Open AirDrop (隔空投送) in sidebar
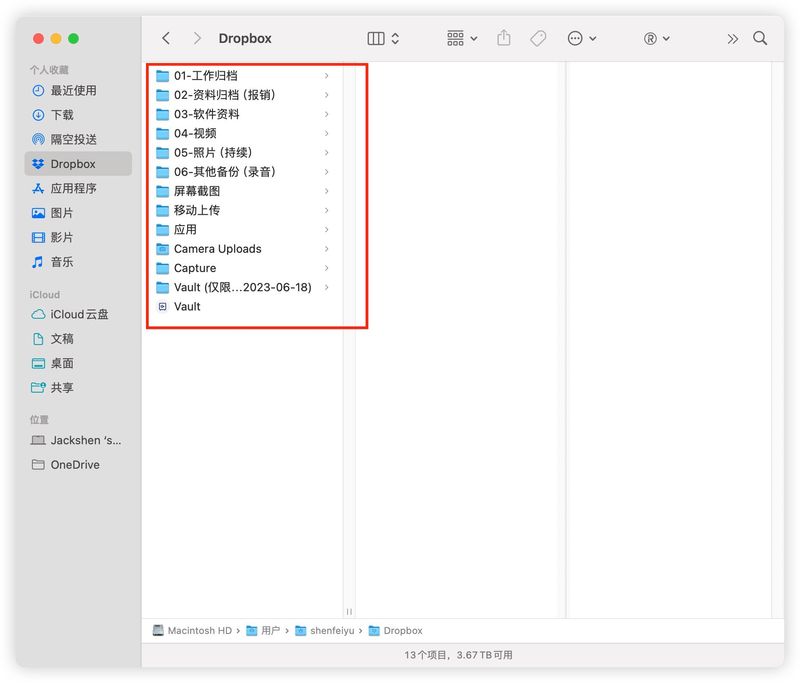The image size is (800, 683). [78, 139]
